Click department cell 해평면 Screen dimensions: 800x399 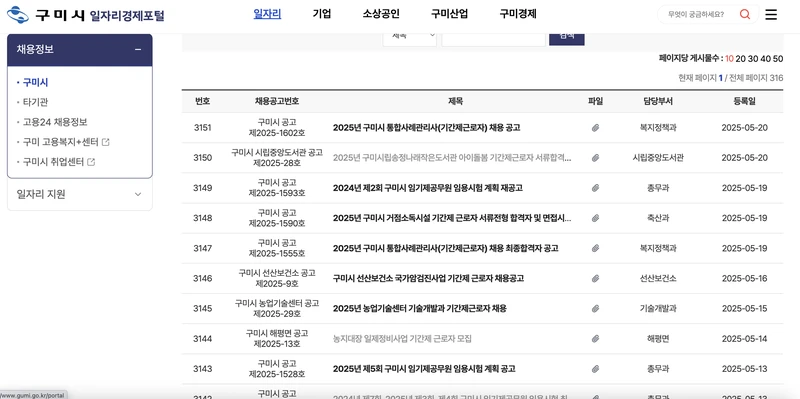pos(658,338)
